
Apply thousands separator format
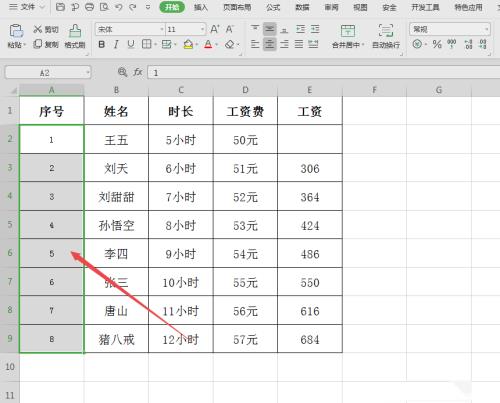452,44
